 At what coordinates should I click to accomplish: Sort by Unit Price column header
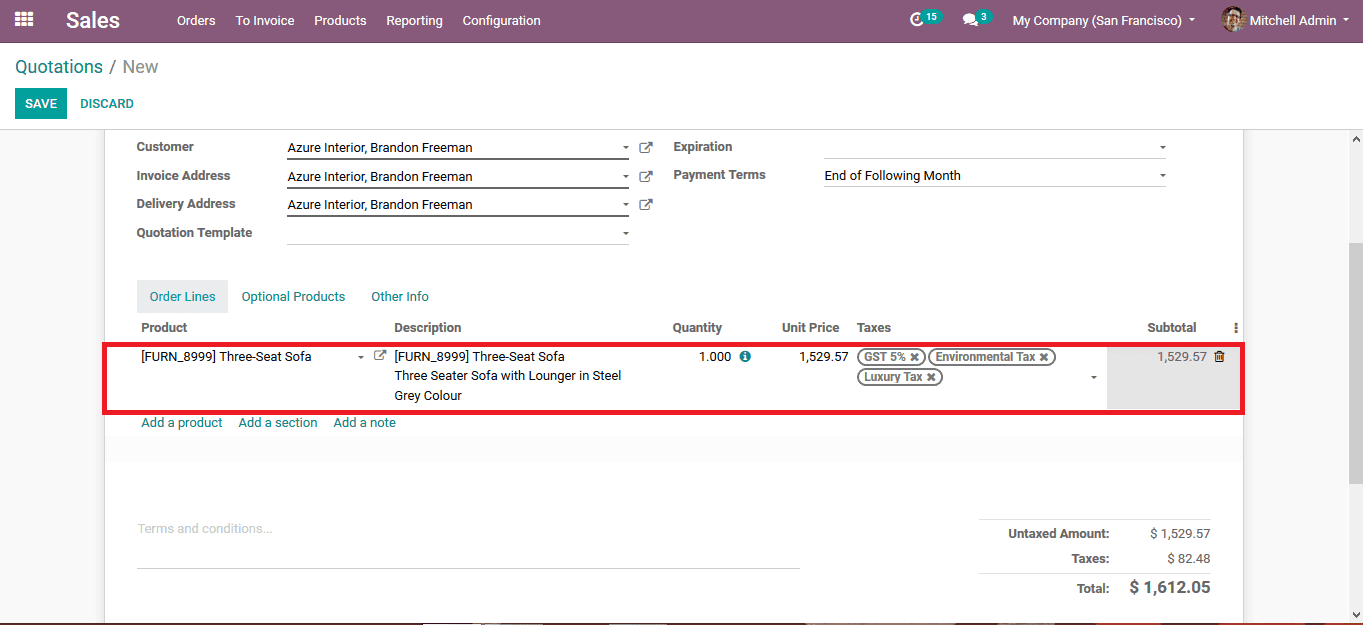pyautogui.click(x=810, y=328)
